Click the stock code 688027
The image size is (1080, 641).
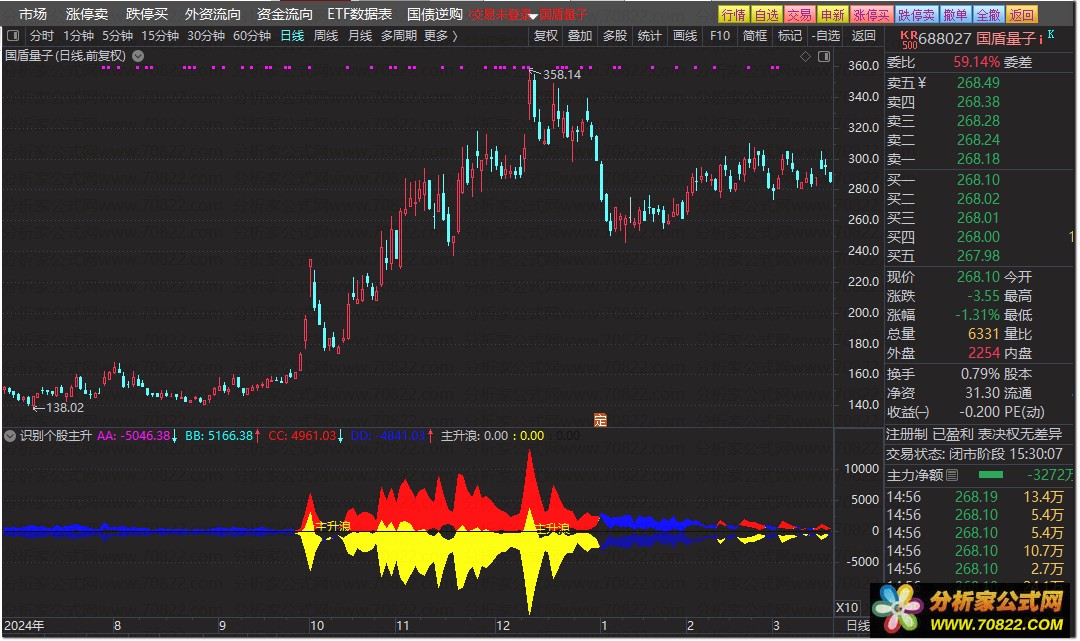point(944,39)
